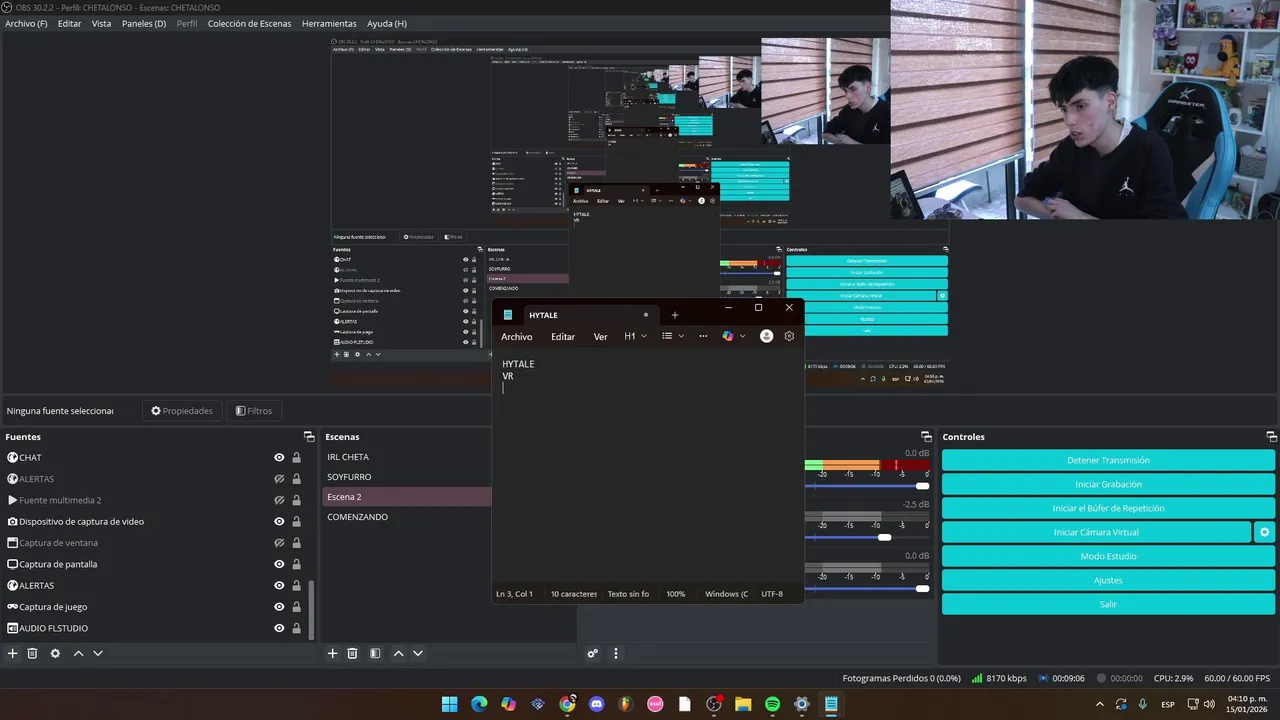The image size is (1280, 720).
Task: Open the Copilot icon in Notepad toolbar
Action: coord(728,336)
